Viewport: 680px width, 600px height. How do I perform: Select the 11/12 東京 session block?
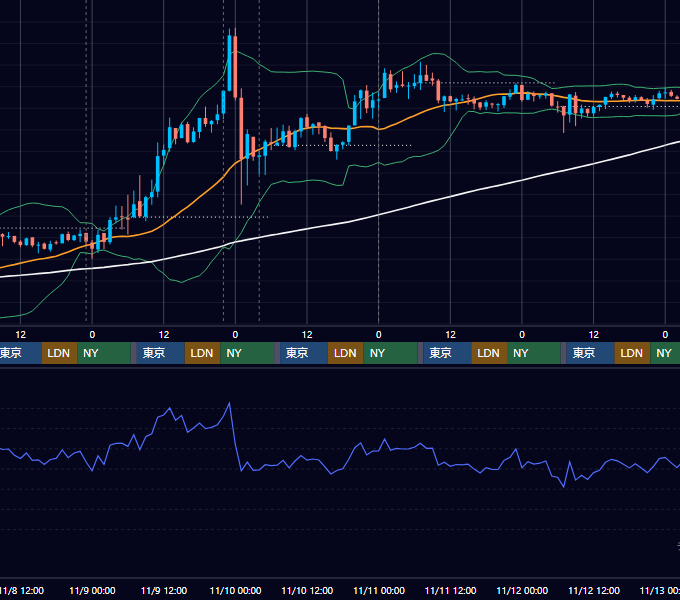point(590,353)
